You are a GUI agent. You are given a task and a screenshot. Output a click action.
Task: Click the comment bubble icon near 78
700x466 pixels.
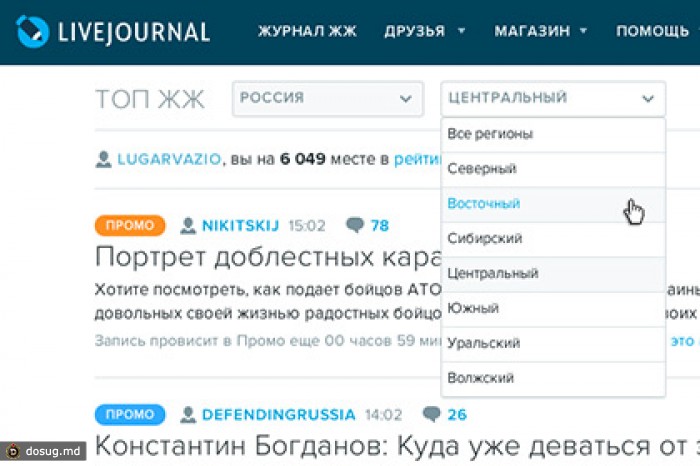click(x=355, y=225)
